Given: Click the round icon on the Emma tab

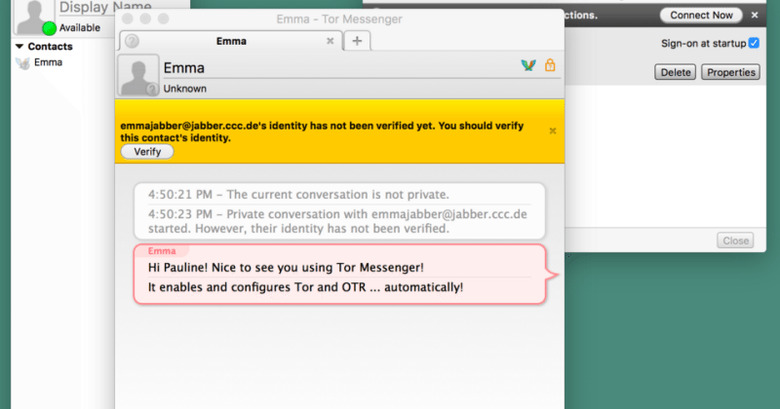Looking at the screenshot, I should pyautogui.click(x=132, y=41).
